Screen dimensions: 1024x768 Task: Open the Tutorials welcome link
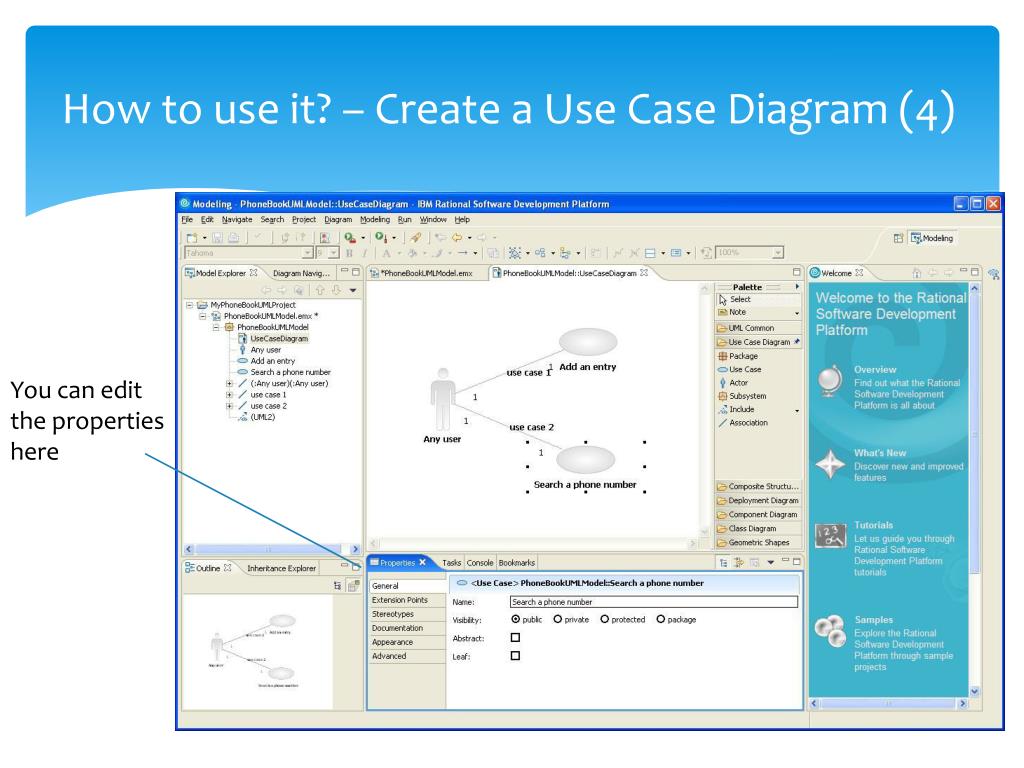873,525
